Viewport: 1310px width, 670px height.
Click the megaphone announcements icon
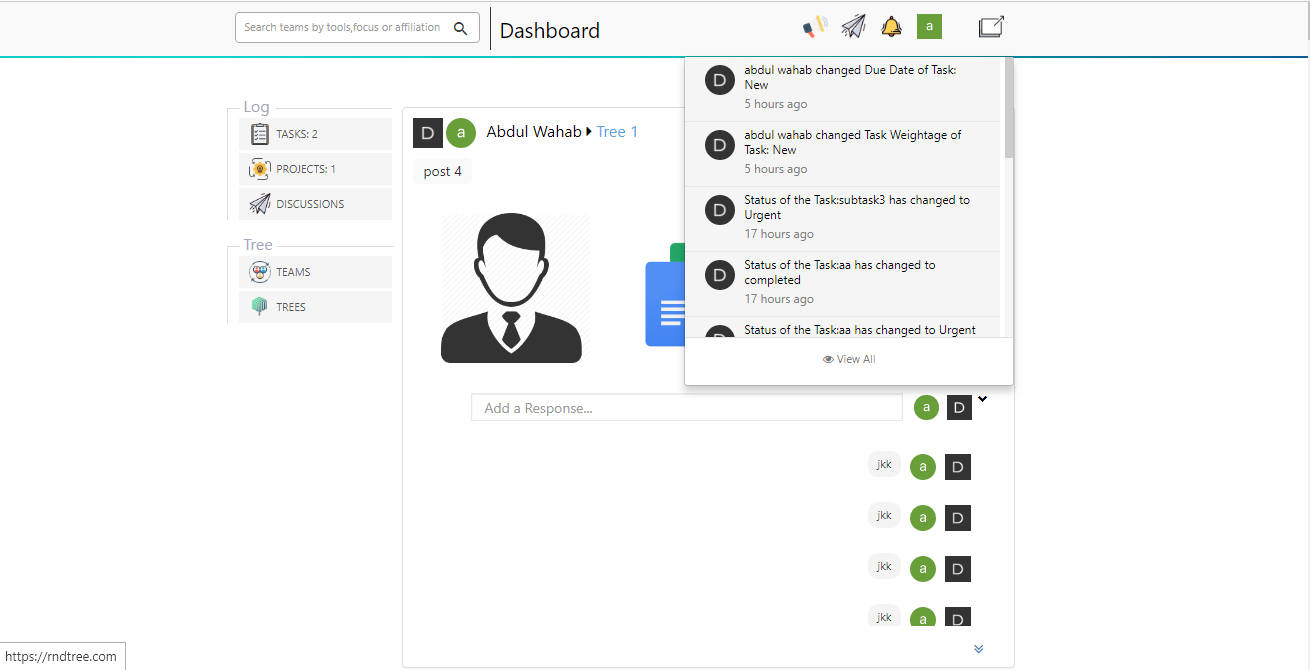click(815, 27)
